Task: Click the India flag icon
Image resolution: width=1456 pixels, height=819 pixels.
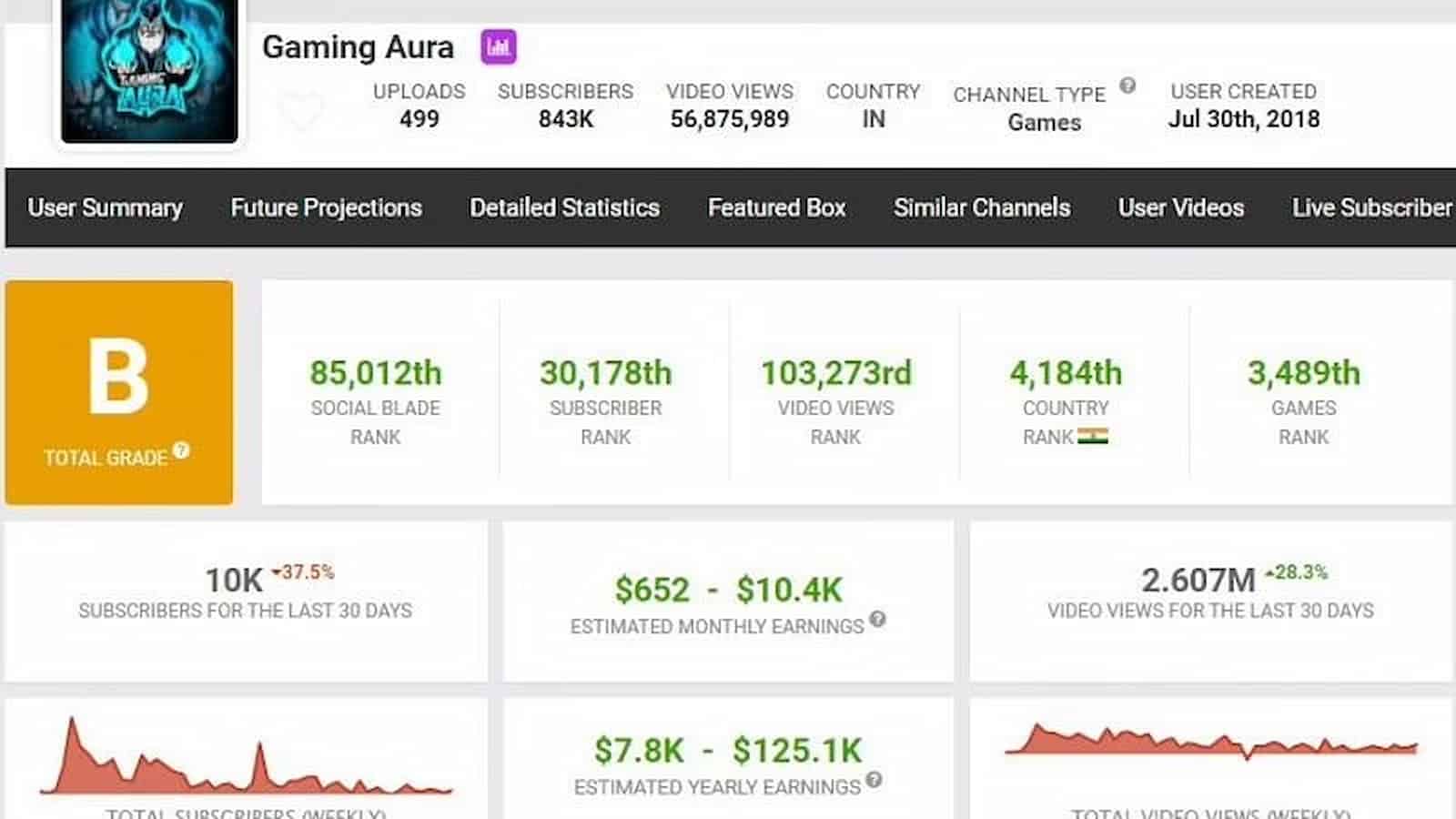Action: click(1093, 436)
